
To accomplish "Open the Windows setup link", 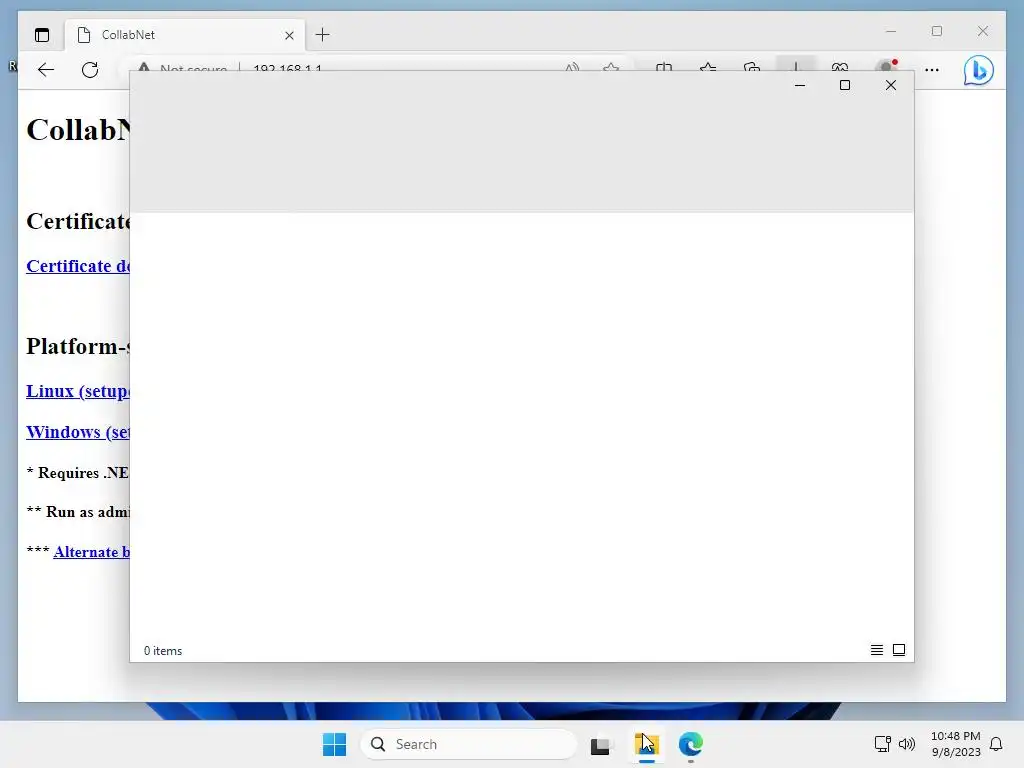I will (78, 432).
